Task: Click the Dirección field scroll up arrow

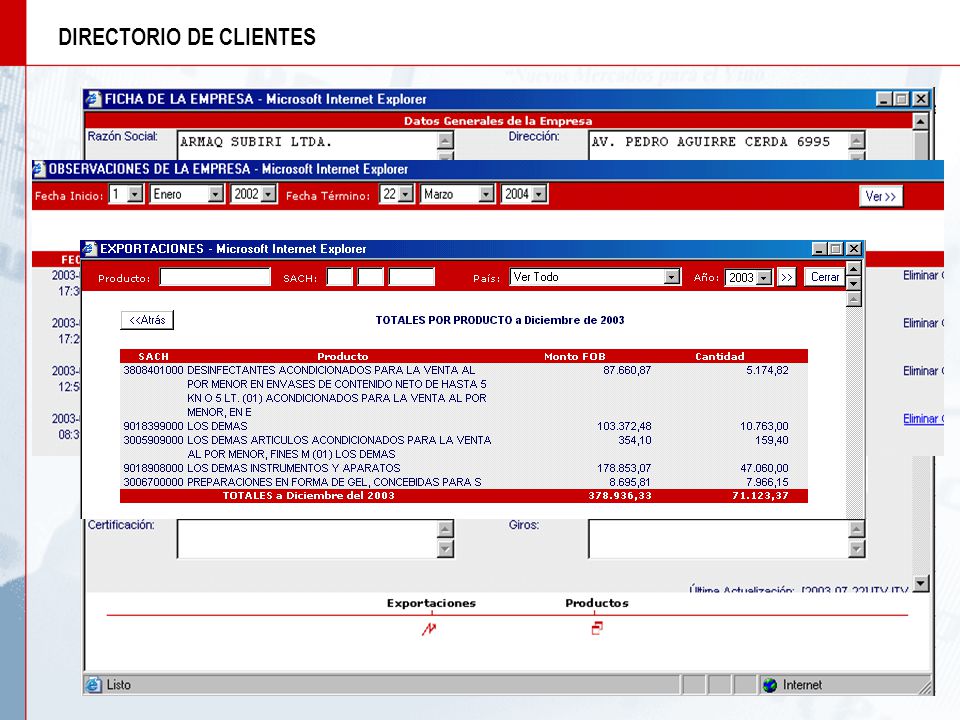Action: [x=857, y=140]
